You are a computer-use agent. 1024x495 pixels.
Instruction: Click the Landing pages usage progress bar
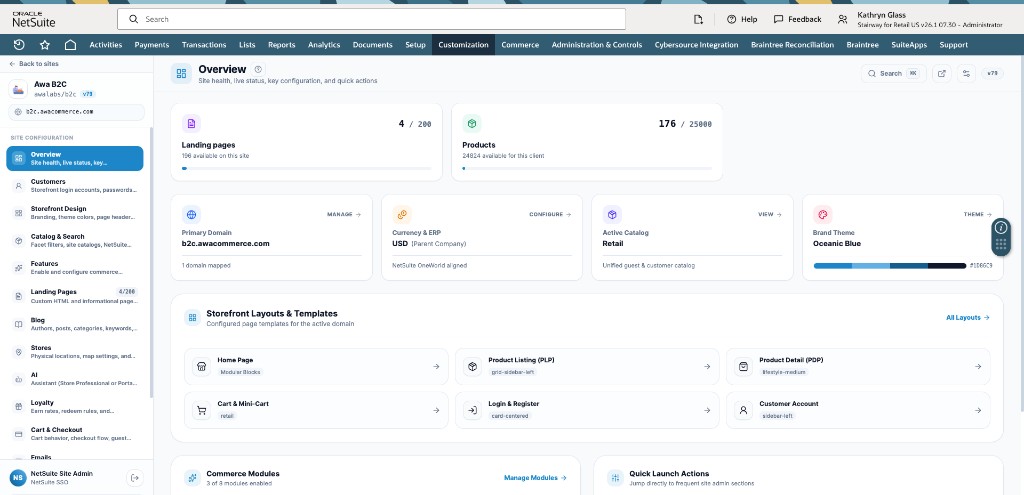coord(306,168)
